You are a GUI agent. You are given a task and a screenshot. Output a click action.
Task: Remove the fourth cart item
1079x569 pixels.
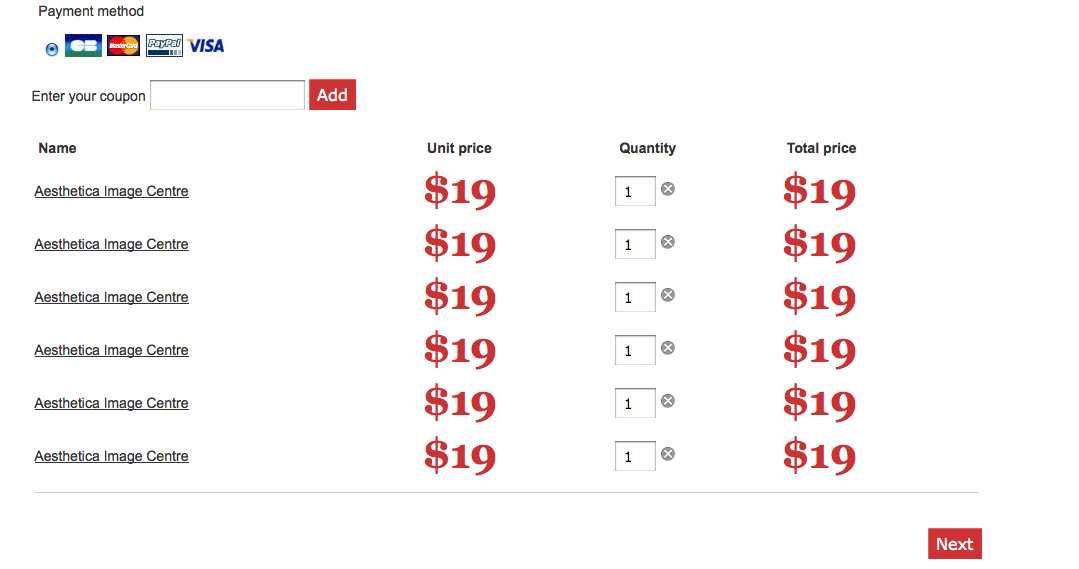tap(668, 348)
